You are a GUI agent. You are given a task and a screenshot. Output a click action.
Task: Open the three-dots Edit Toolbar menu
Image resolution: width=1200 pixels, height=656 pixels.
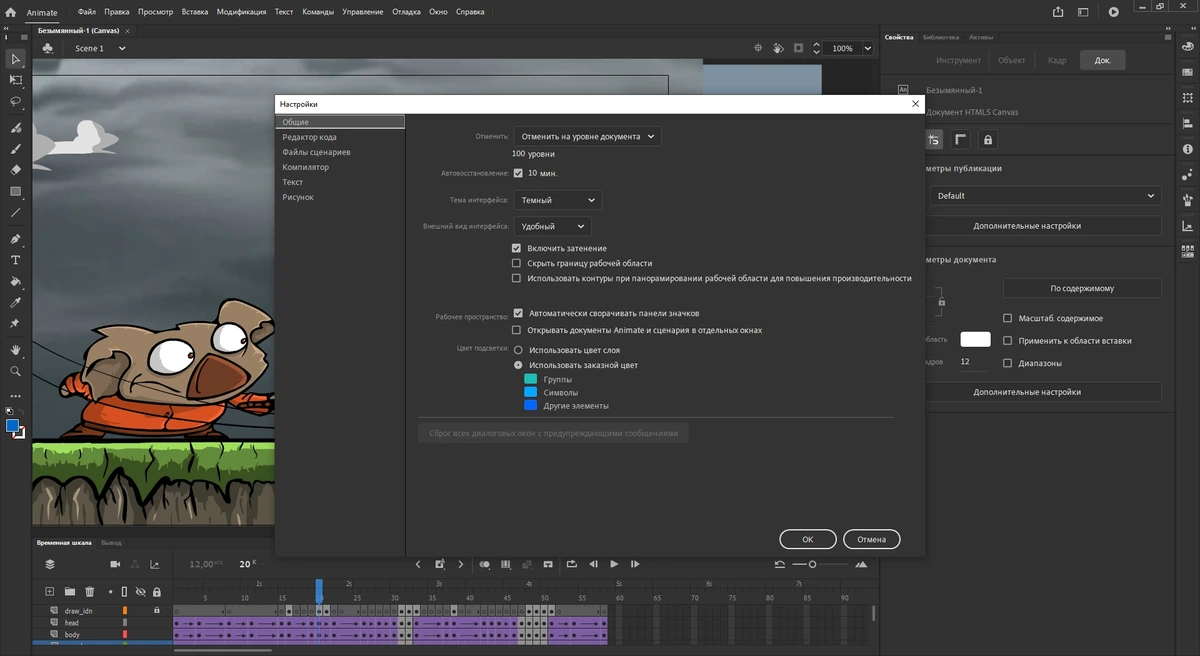pyautogui.click(x=15, y=396)
